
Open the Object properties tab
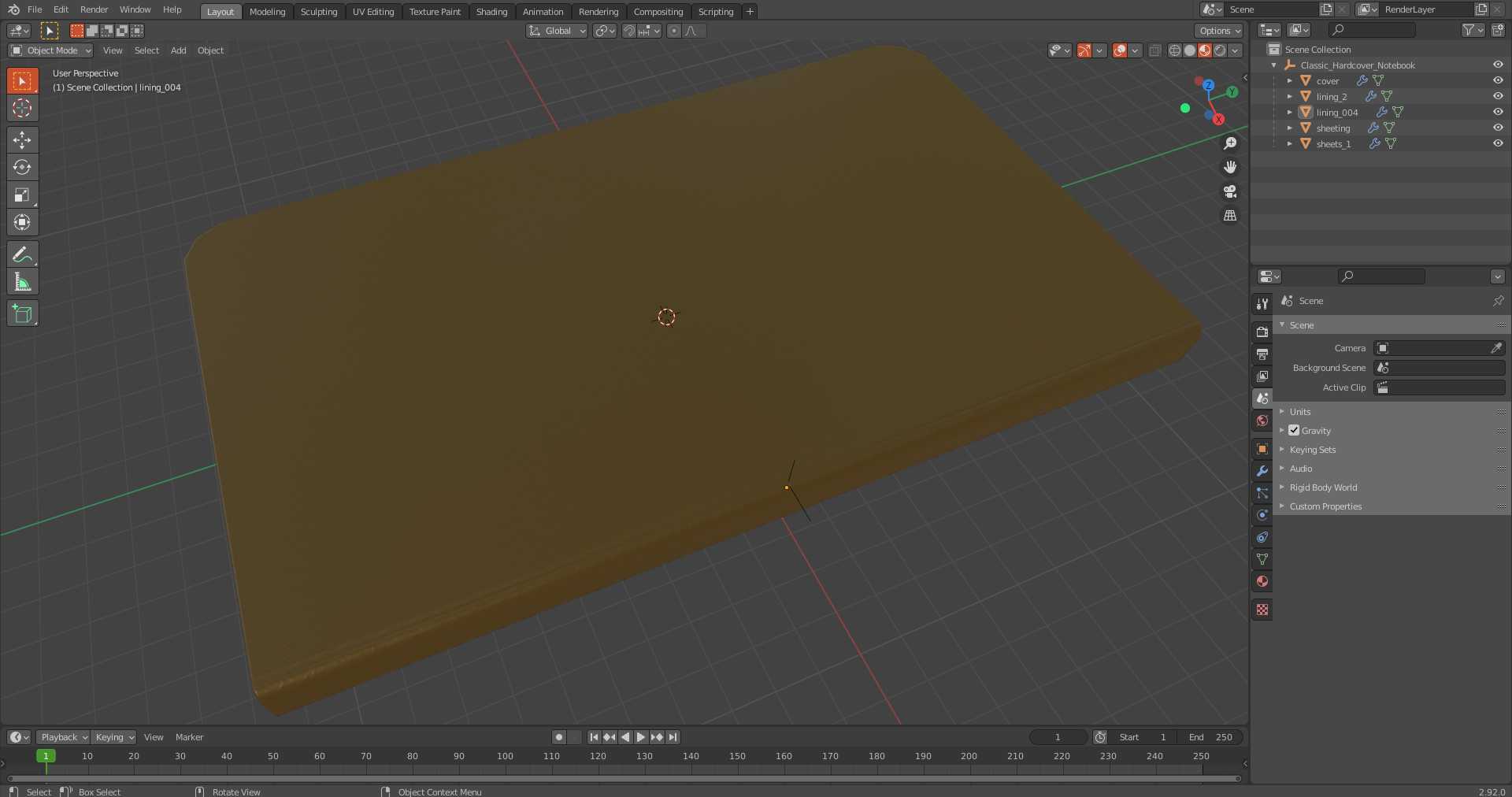click(x=1262, y=449)
